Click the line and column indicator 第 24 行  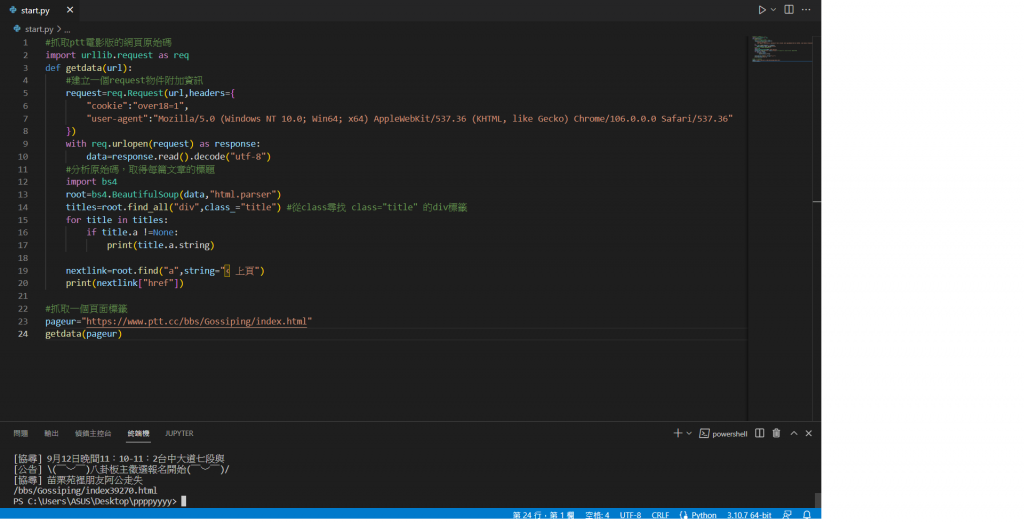543,516
